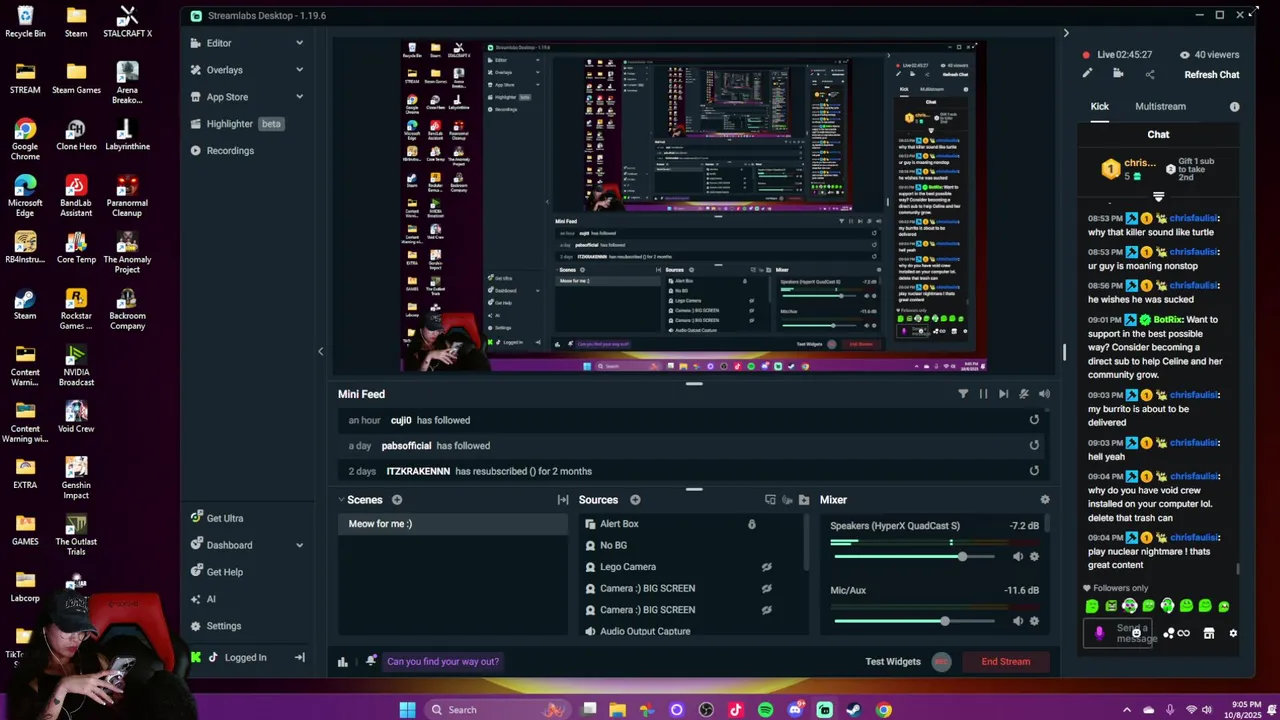The height and width of the screenshot is (720, 1280).
Task: Collapse the editor panel with the left arrow
Action: coord(320,351)
